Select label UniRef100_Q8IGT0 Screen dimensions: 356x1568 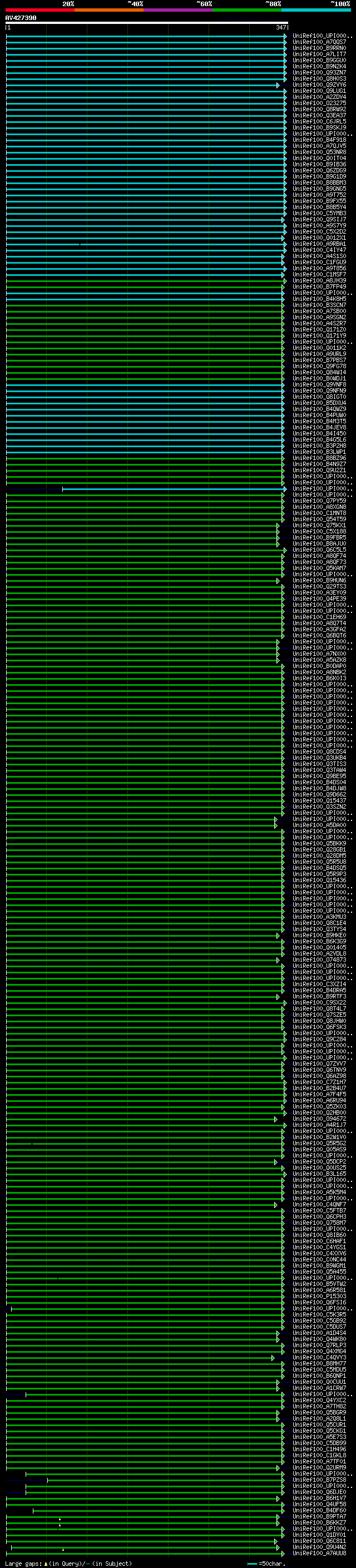click(x=319, y=397)
